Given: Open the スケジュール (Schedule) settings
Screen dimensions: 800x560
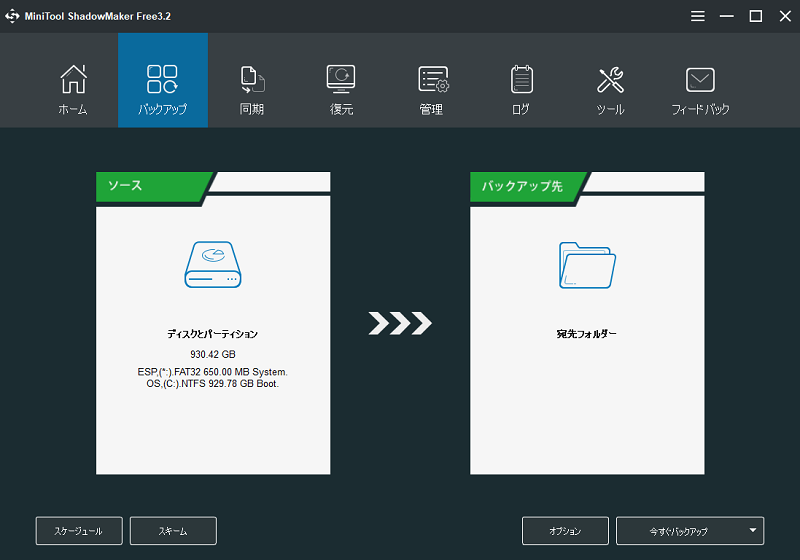Looking at the screenshot, I should pos(79,531).
